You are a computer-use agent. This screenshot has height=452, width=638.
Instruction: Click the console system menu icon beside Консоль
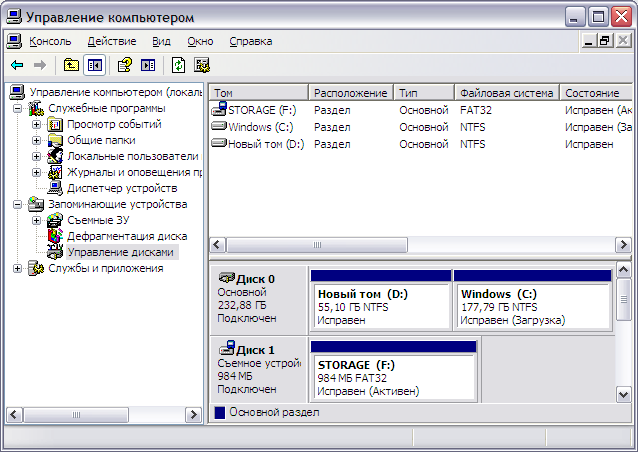(x=14, y=41)
